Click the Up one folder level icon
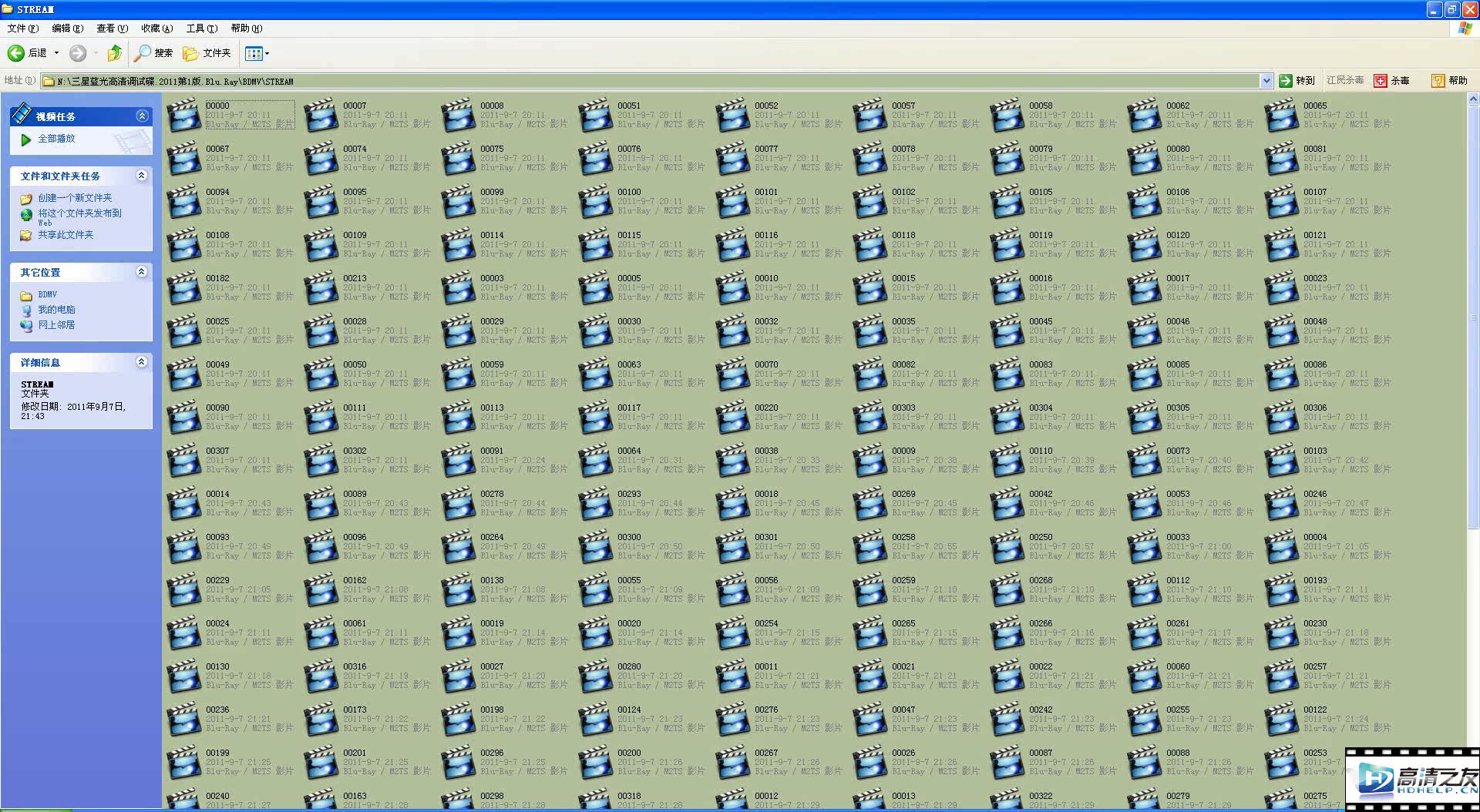1480x812 pixels. (115, 53)
